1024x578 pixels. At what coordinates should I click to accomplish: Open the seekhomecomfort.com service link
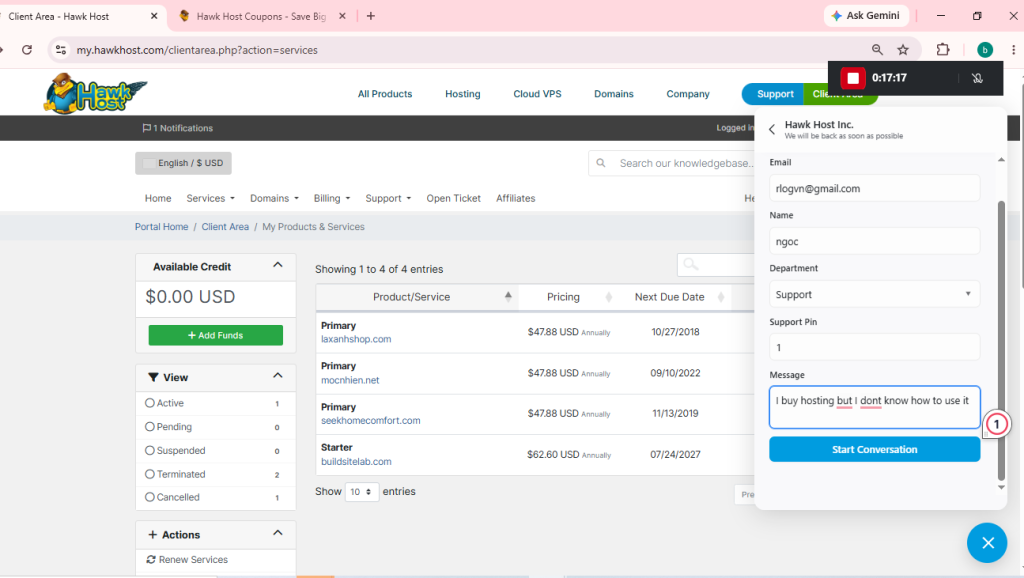click(x=370, y=421)
